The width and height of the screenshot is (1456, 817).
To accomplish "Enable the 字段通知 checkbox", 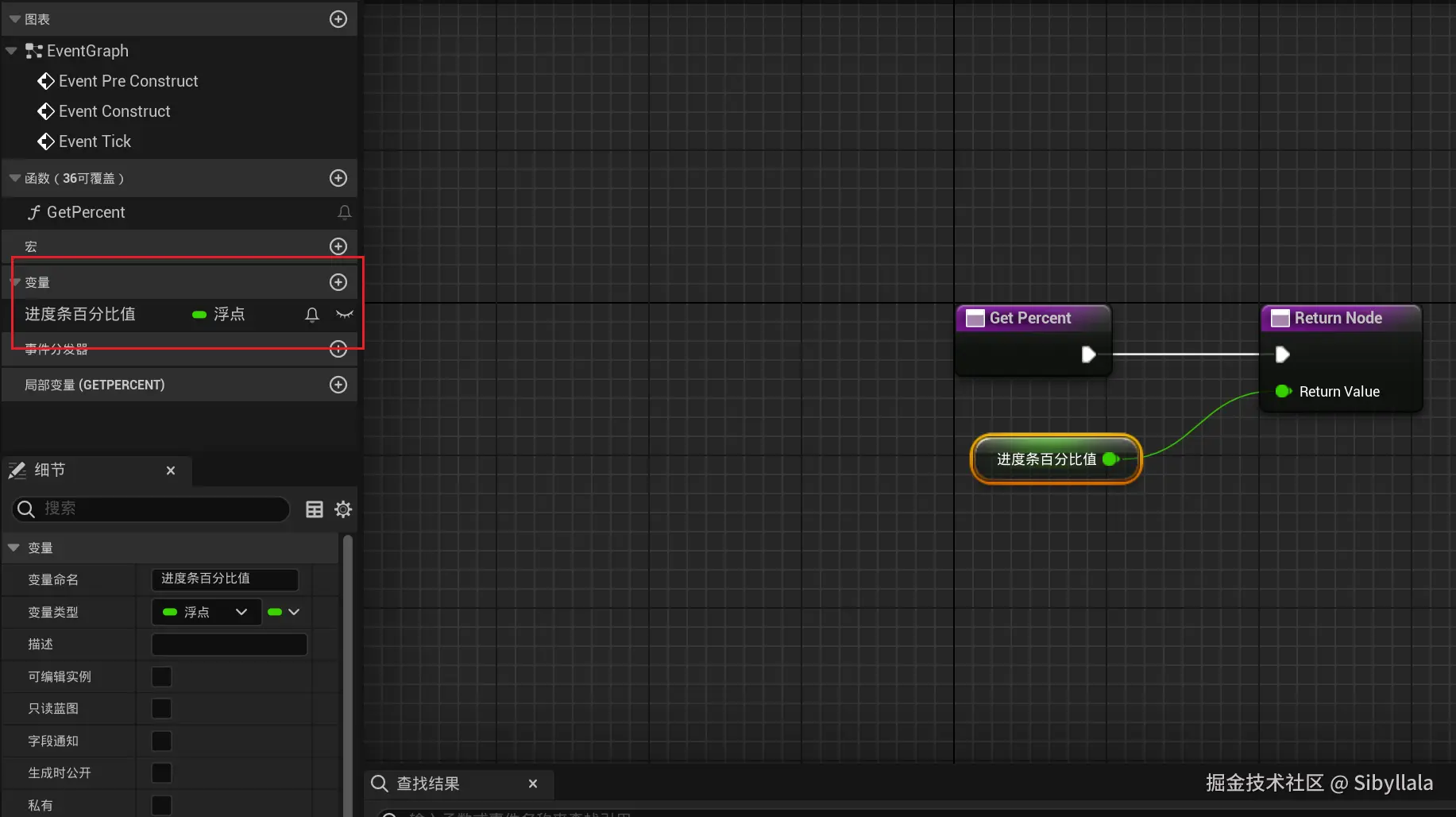I will (161, 741).
